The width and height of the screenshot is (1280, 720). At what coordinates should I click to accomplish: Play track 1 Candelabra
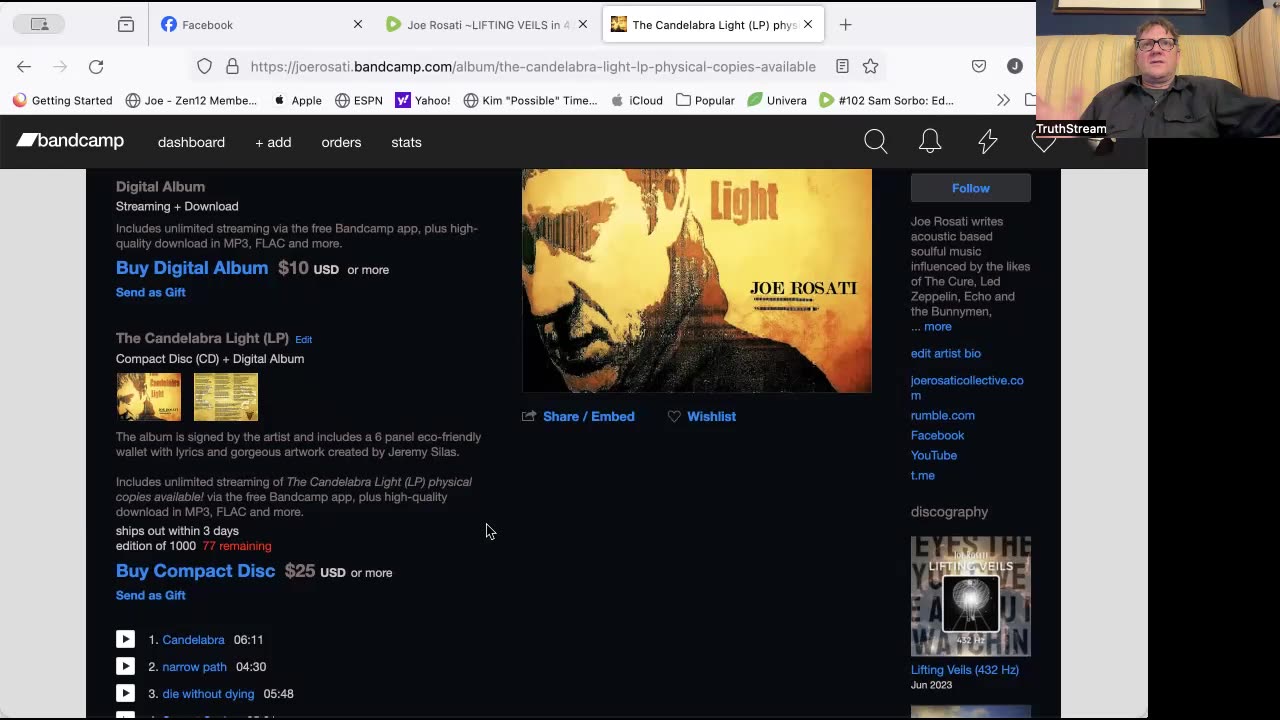[x=125, y=639]
